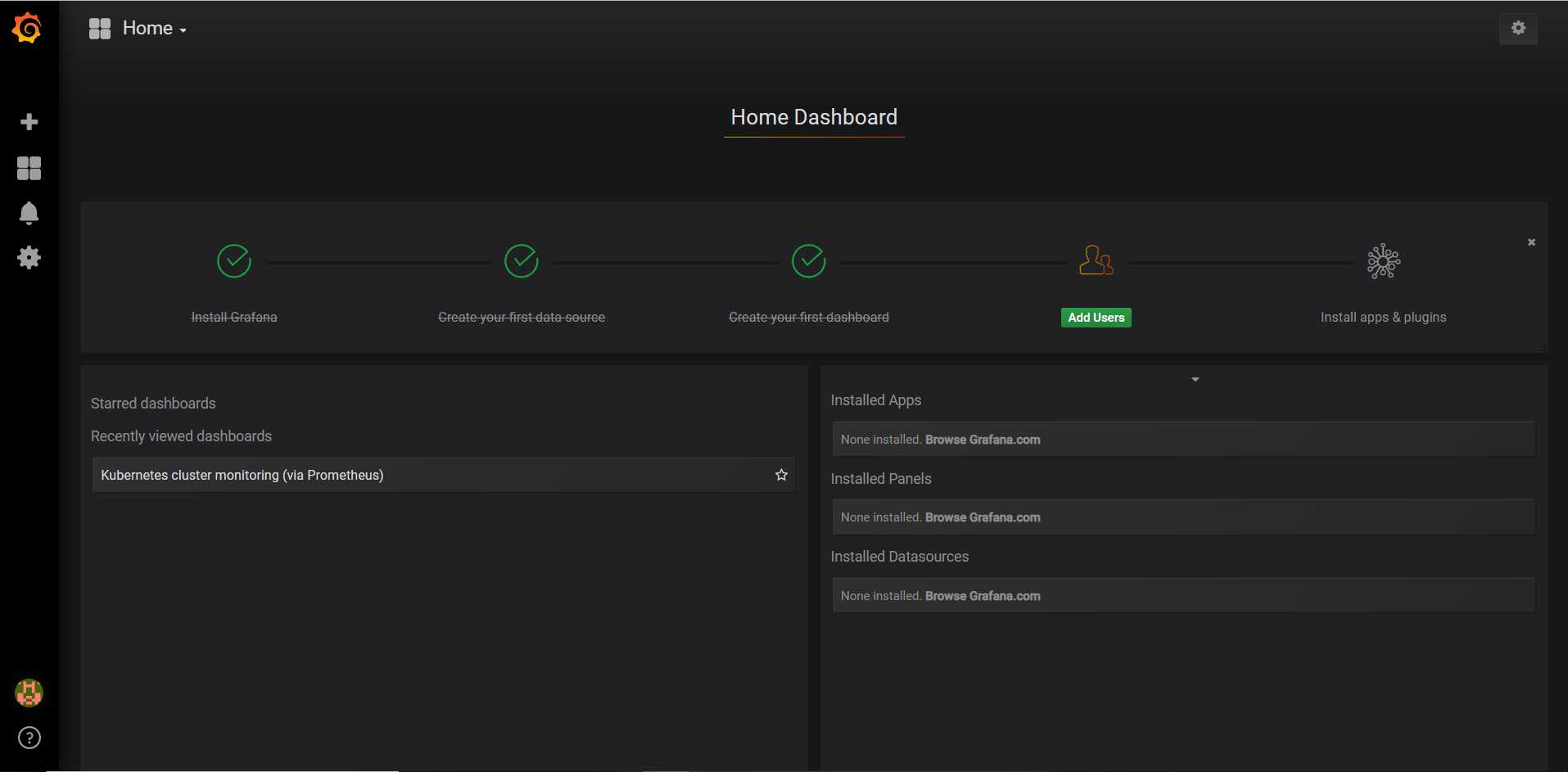Click the Install apps & plugins icon

coord(1384,261)
